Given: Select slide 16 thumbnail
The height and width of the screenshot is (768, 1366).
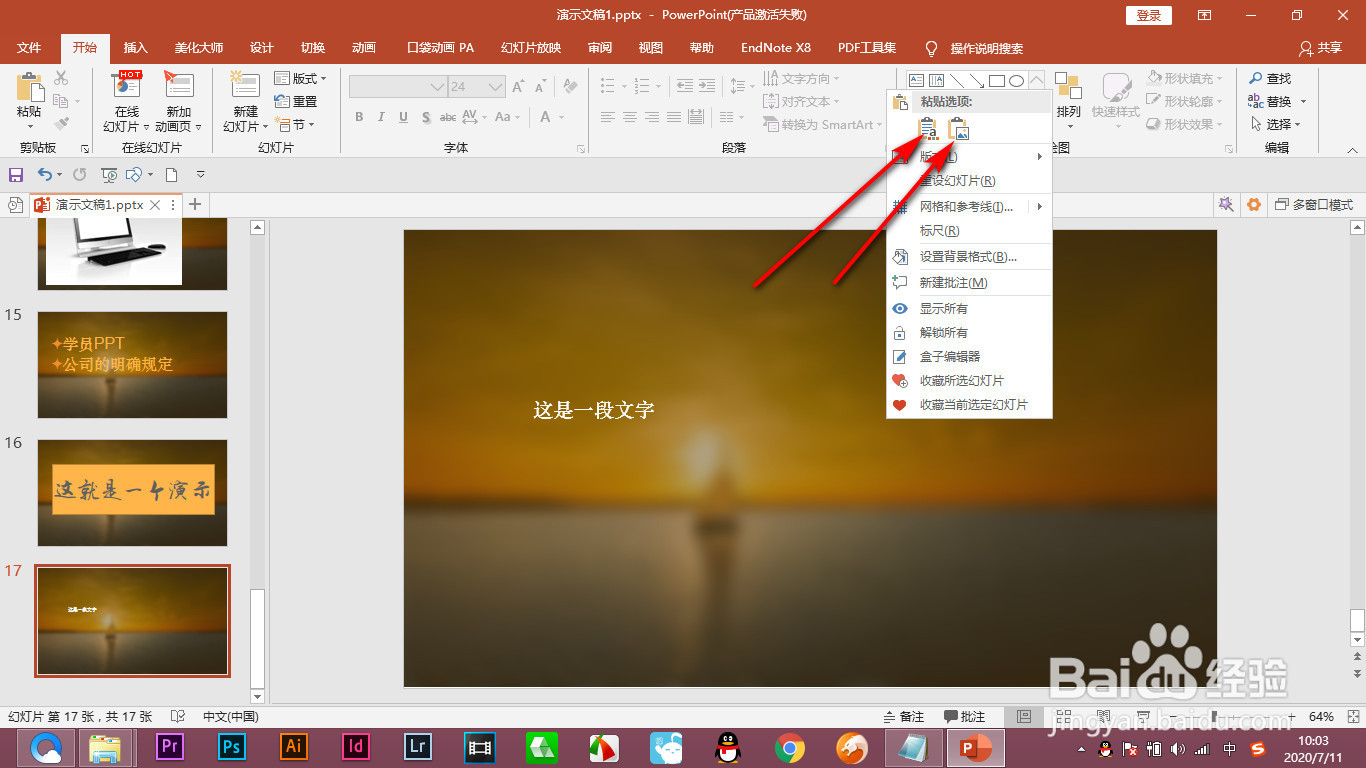Looking at the screenshot, I should point(132,492).
